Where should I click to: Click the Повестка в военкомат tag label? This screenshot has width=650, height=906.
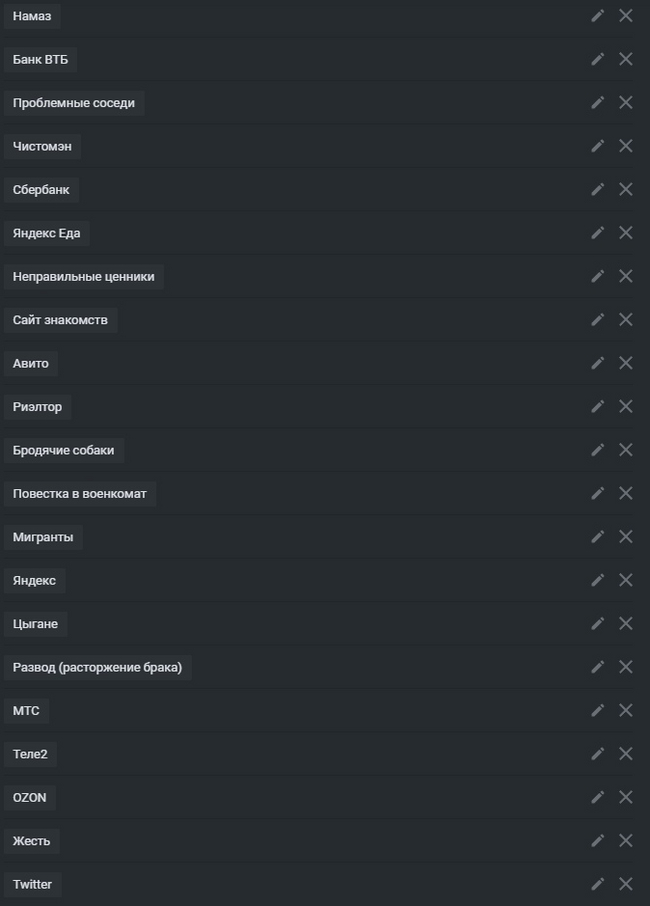point(80,494)
